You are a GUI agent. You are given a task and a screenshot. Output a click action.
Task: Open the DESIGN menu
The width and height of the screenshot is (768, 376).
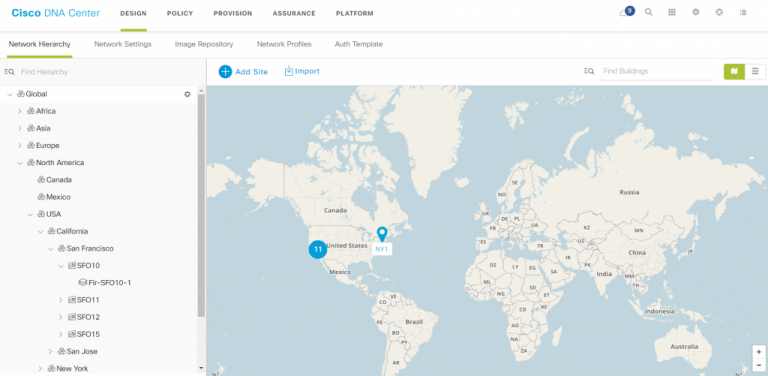tap(133, 13)
